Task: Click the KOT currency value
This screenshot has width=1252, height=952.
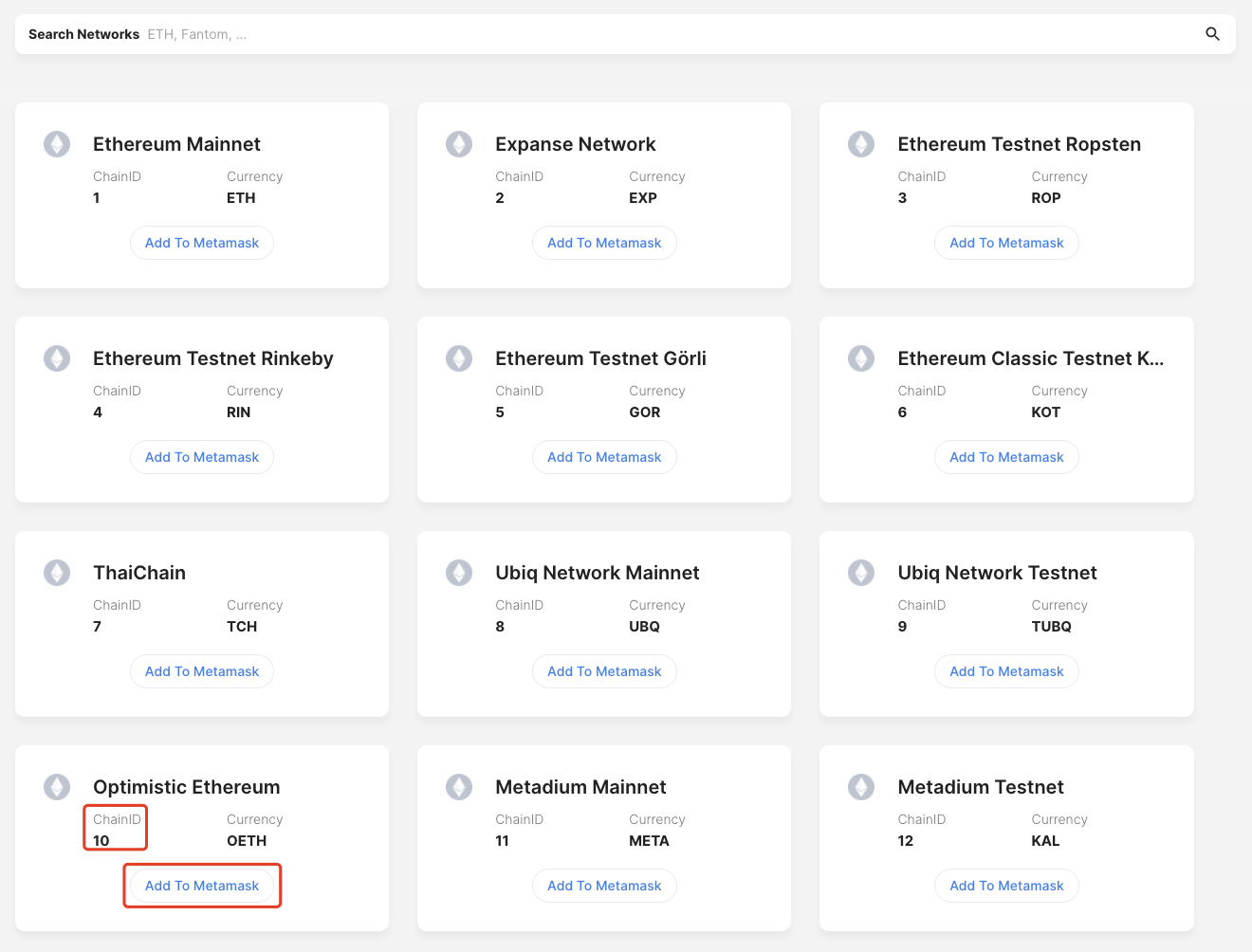Action: [1046, 412]
